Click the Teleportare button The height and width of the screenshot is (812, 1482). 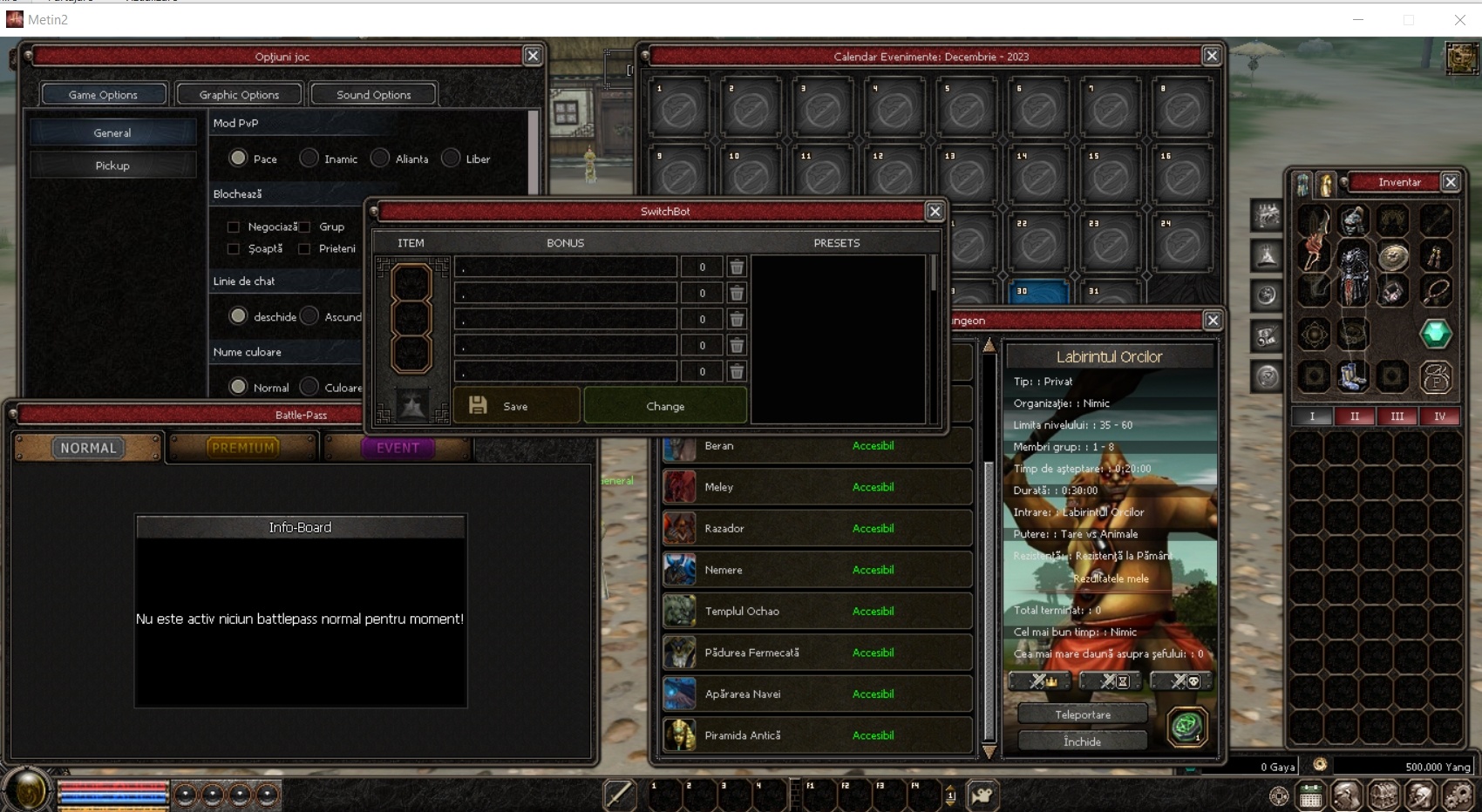click(x=1083, y=714)
